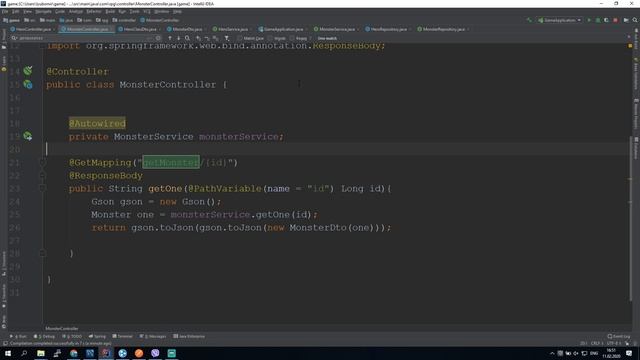Click the find-in-file search field

[86, 38]
